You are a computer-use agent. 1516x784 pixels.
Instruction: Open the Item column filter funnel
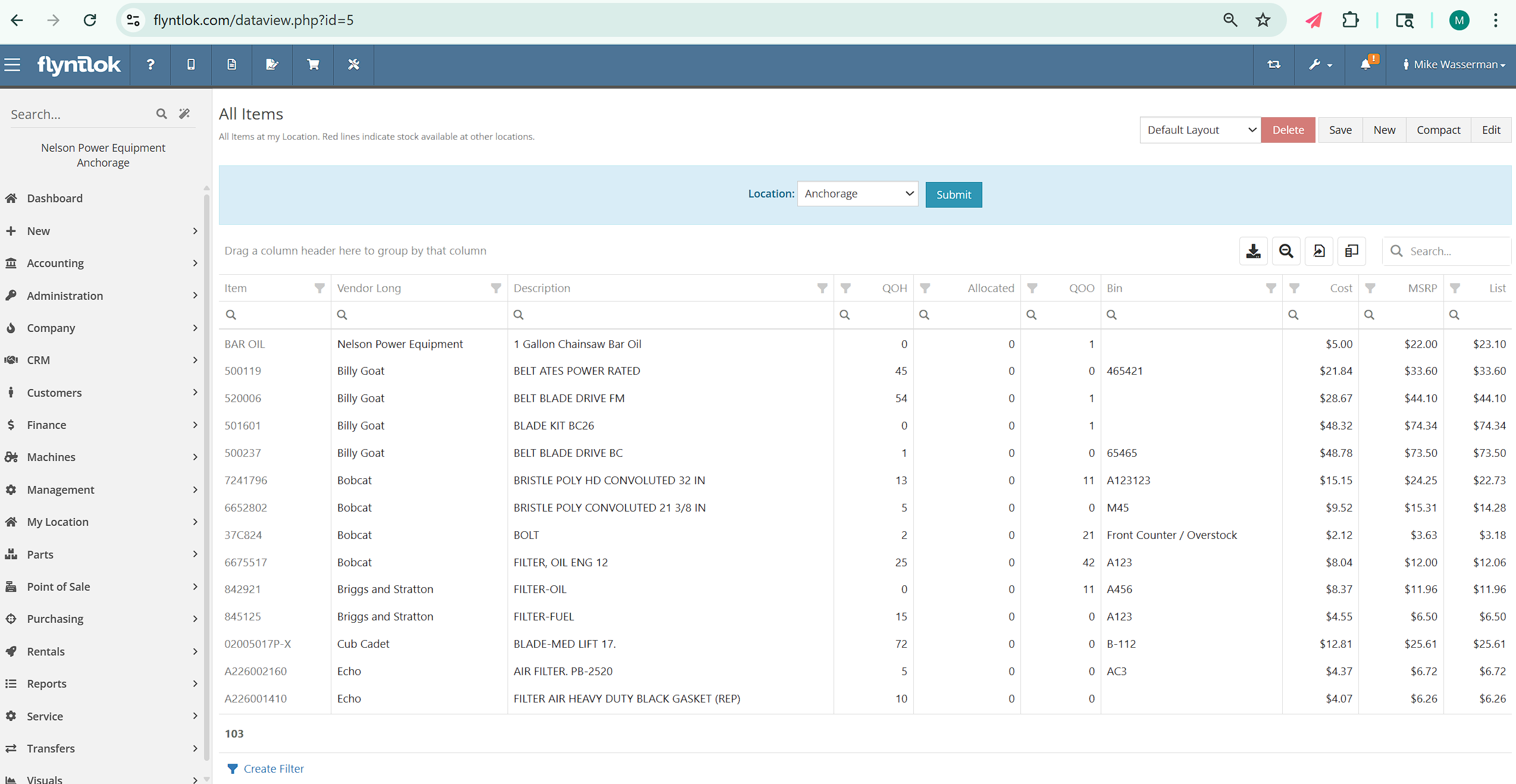click(320, 288)
